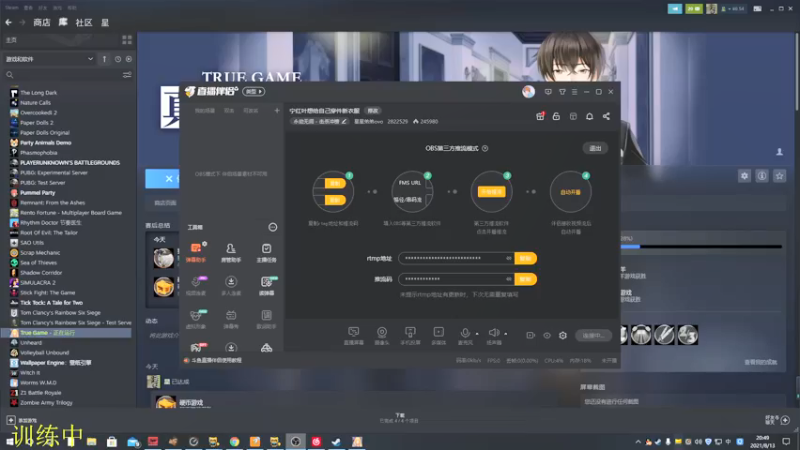Click the speaker icon in bottom toolbar
This screenshot has height=450, width=800.
pos(493,333)
